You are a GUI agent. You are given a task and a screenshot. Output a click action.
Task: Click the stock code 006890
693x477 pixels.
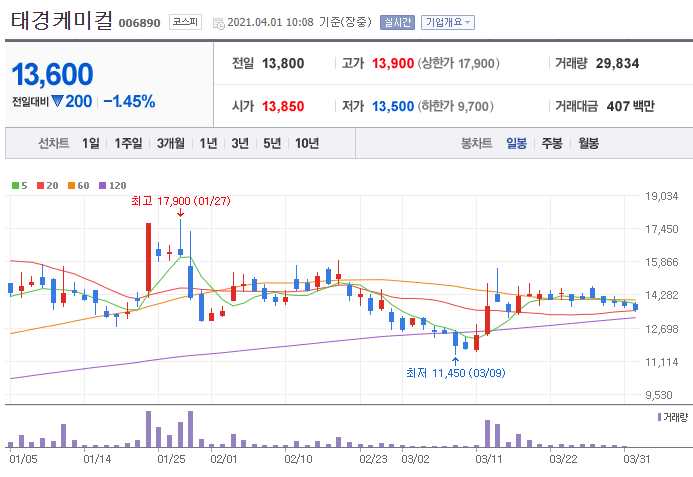[x=139, y=23]
